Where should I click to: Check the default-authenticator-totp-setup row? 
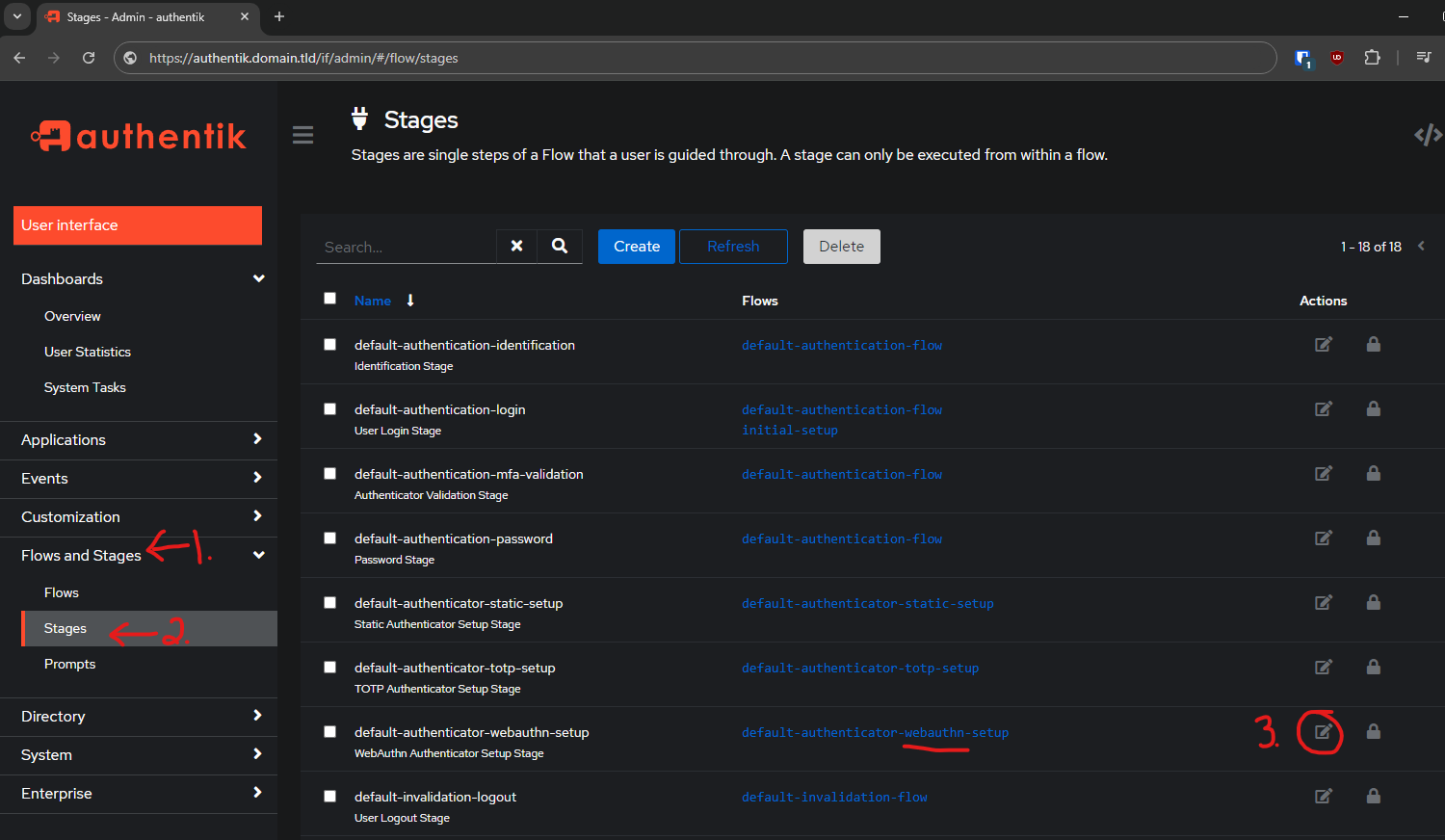coord(330,667)
